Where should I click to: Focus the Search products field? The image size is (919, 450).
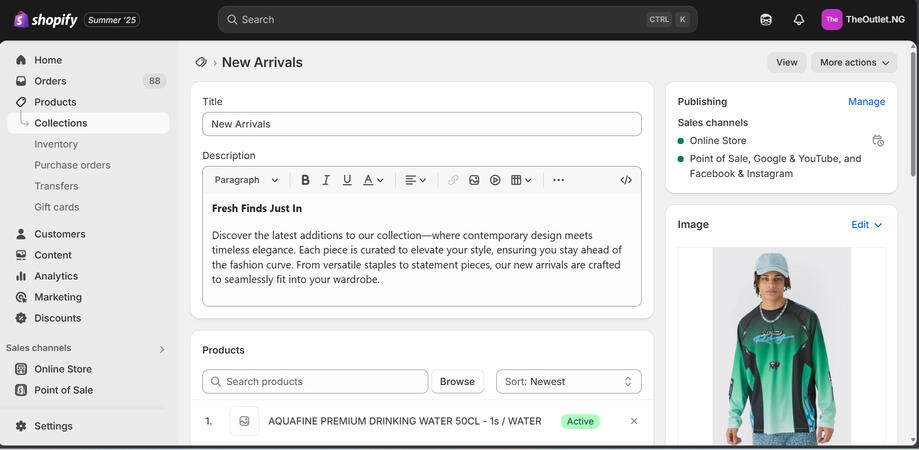pos(315,381)
